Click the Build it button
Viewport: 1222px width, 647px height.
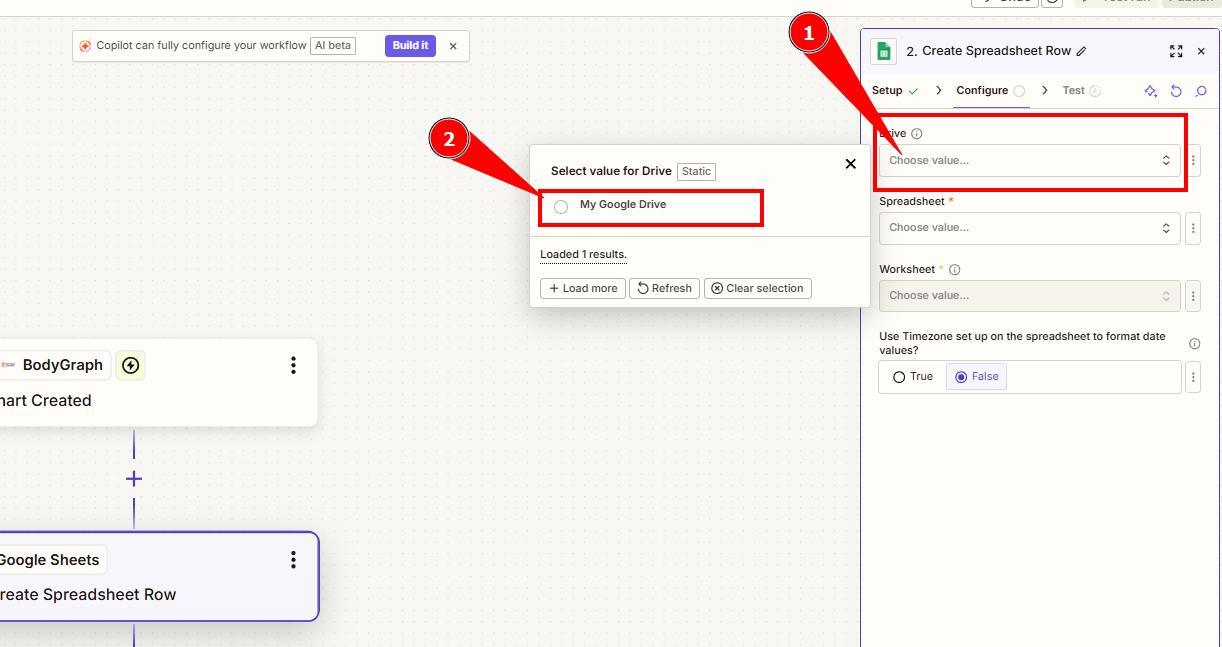coord(410,46)
